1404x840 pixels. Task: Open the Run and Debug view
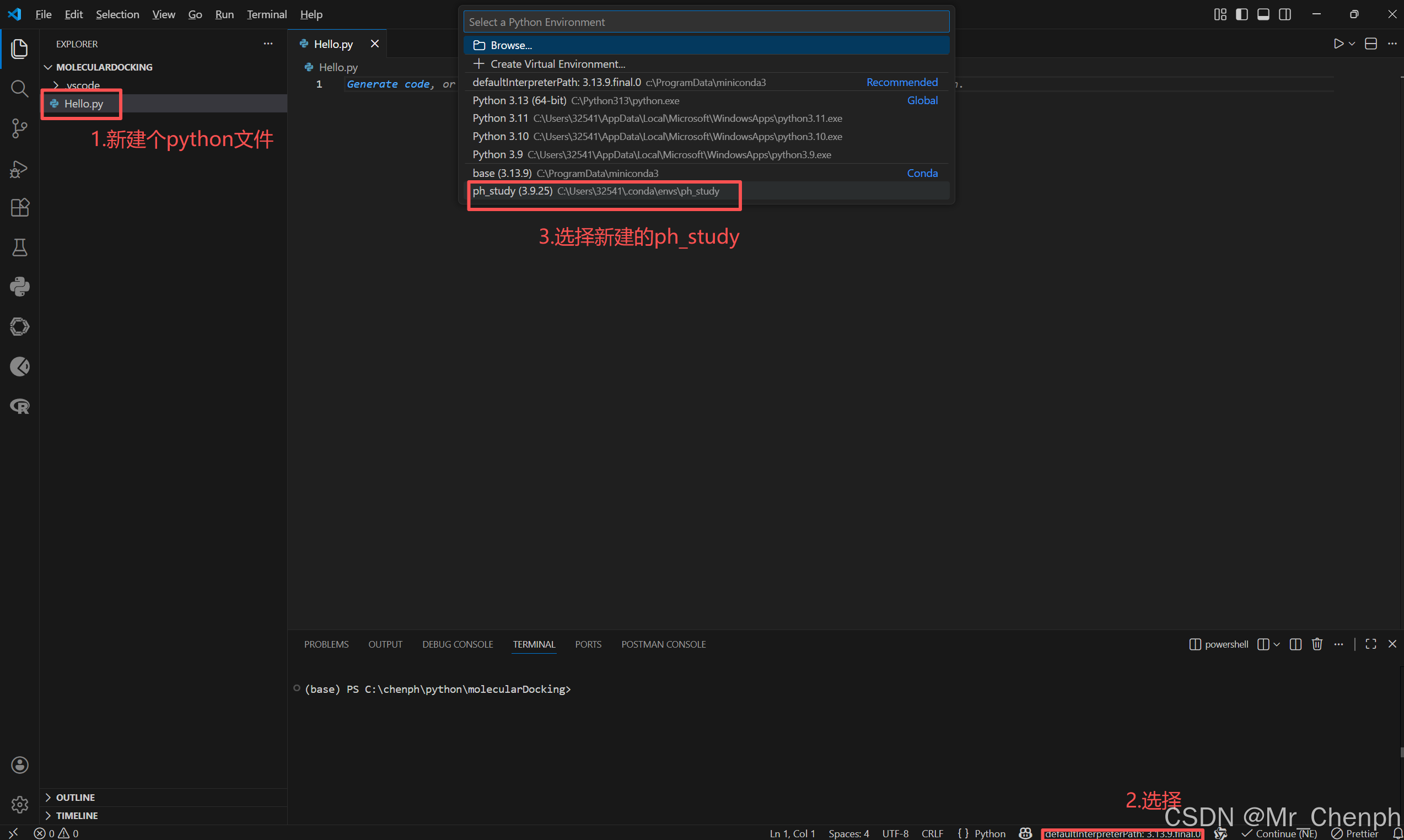pos(19,169)
